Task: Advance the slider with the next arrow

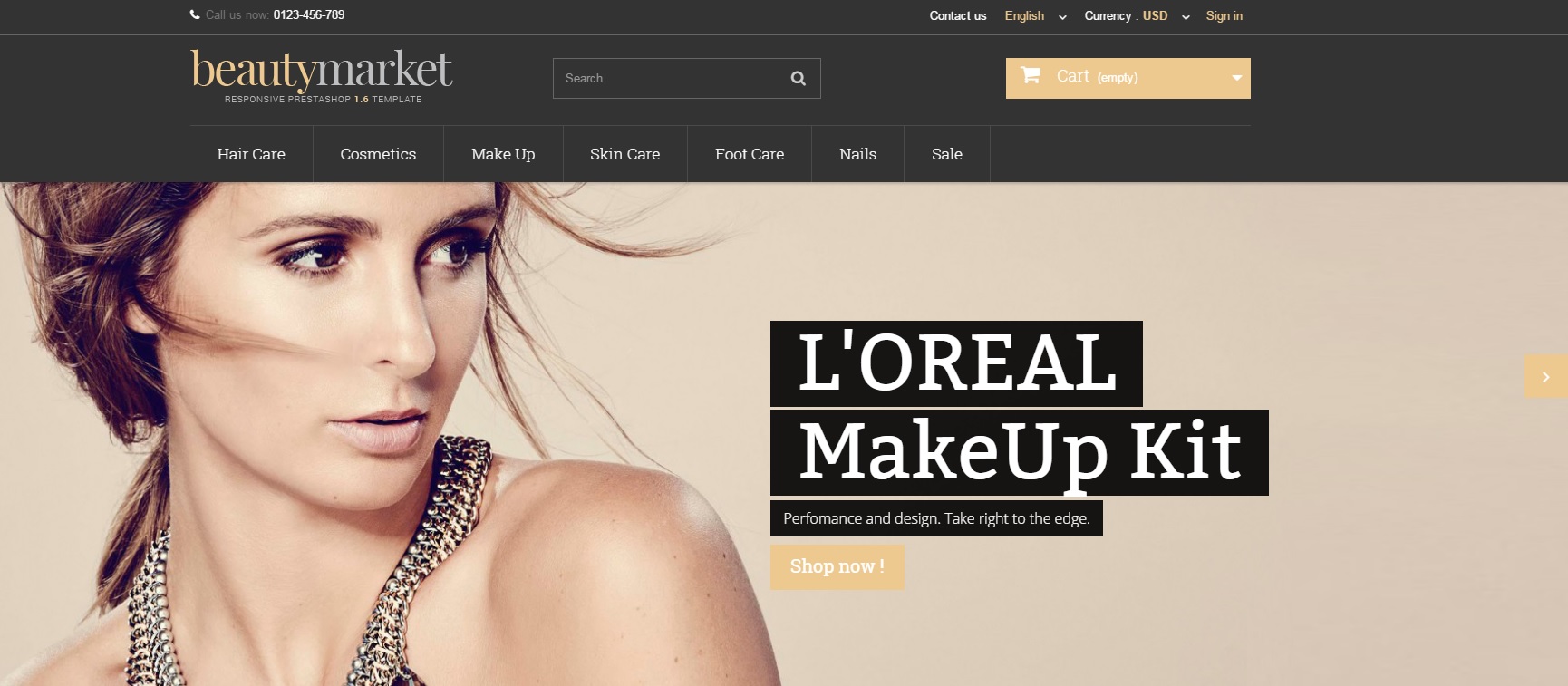Action: 1546,376
